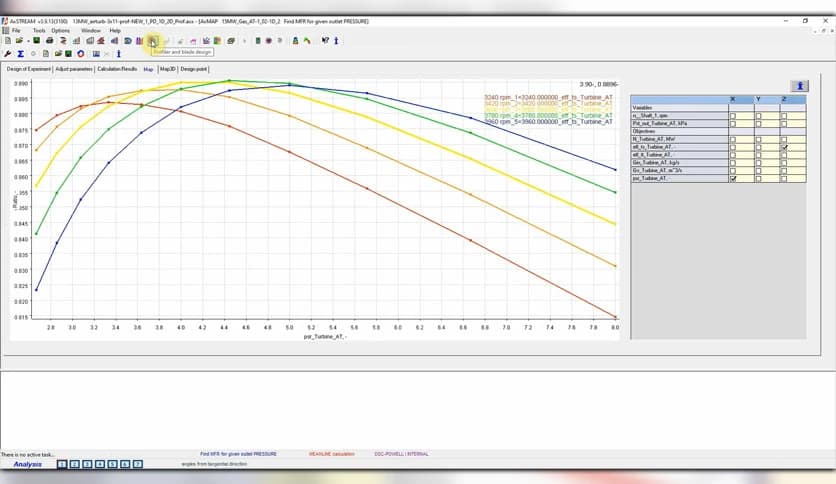Click the info button above the variables table
This screenshot has width=836, height=484.
tap(799, 86)
